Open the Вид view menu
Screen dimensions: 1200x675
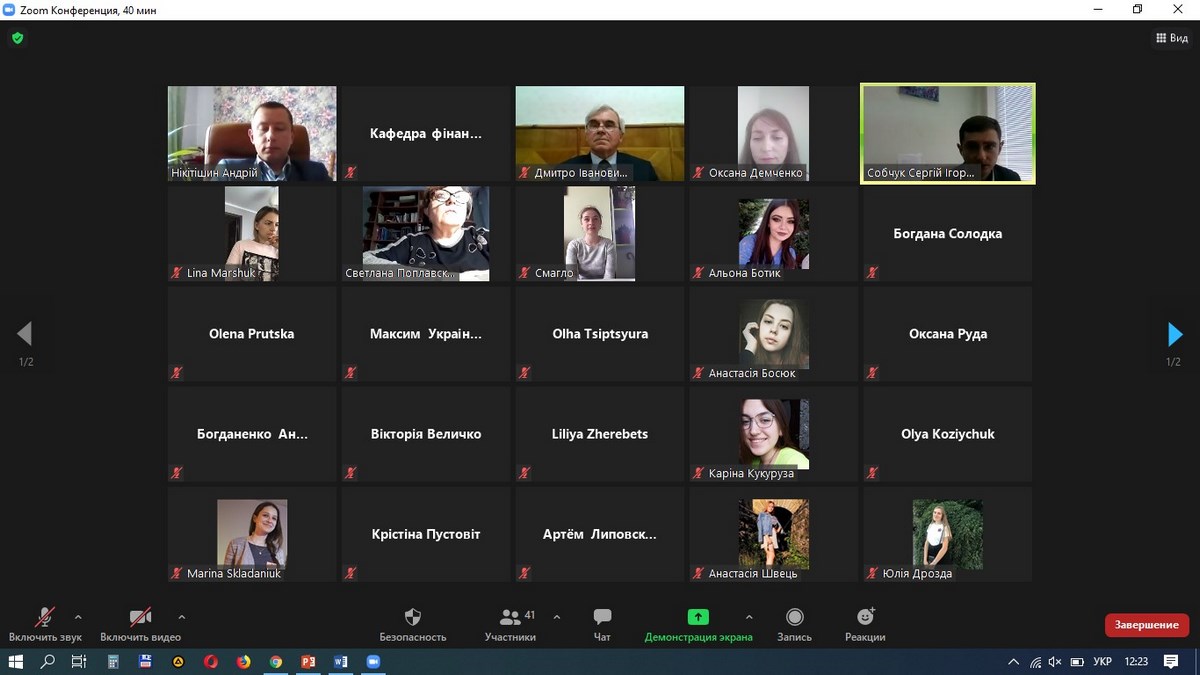click(x=1172, y=38)
